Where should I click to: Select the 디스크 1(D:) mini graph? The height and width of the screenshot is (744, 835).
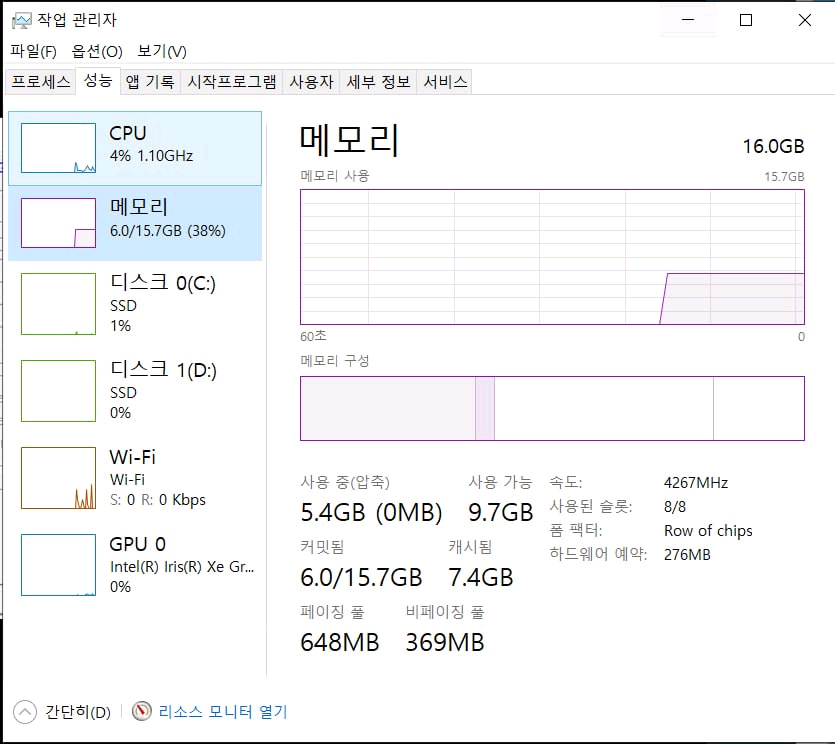[59, 391]
